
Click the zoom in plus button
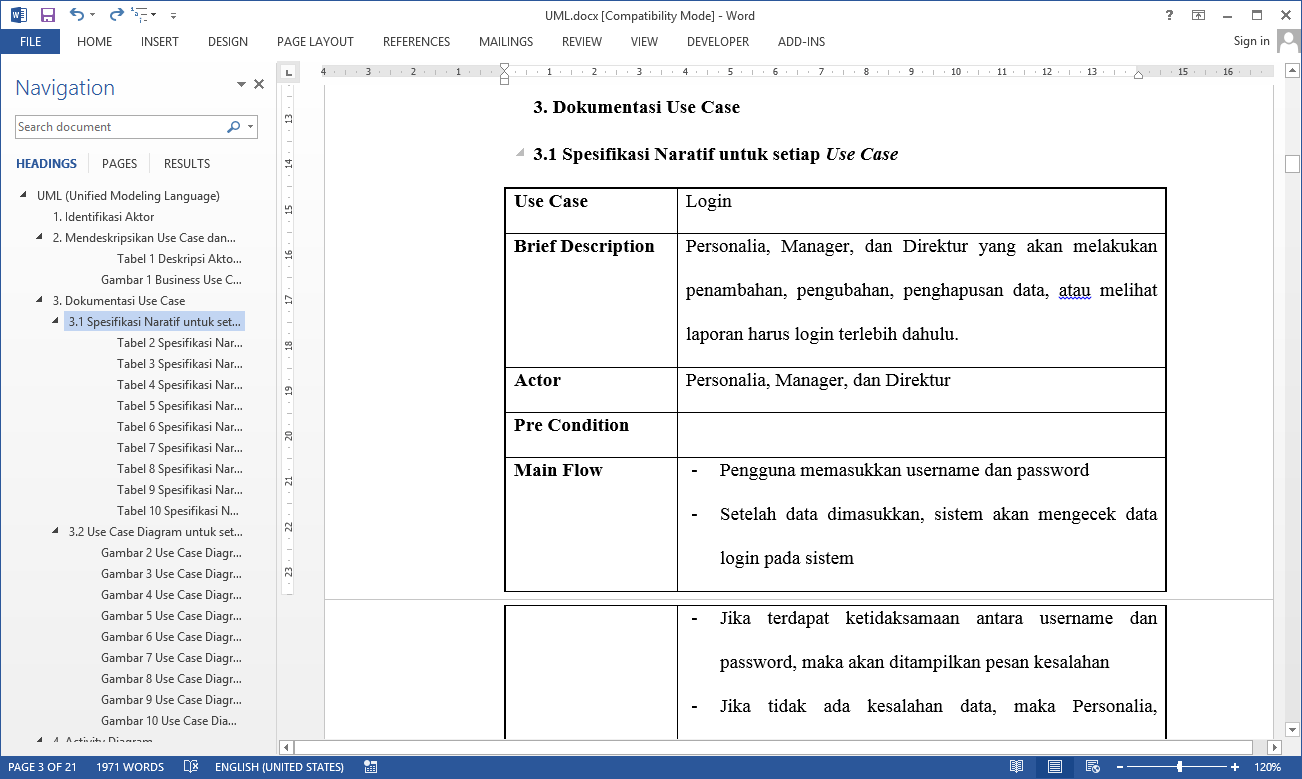point(1235,767)
